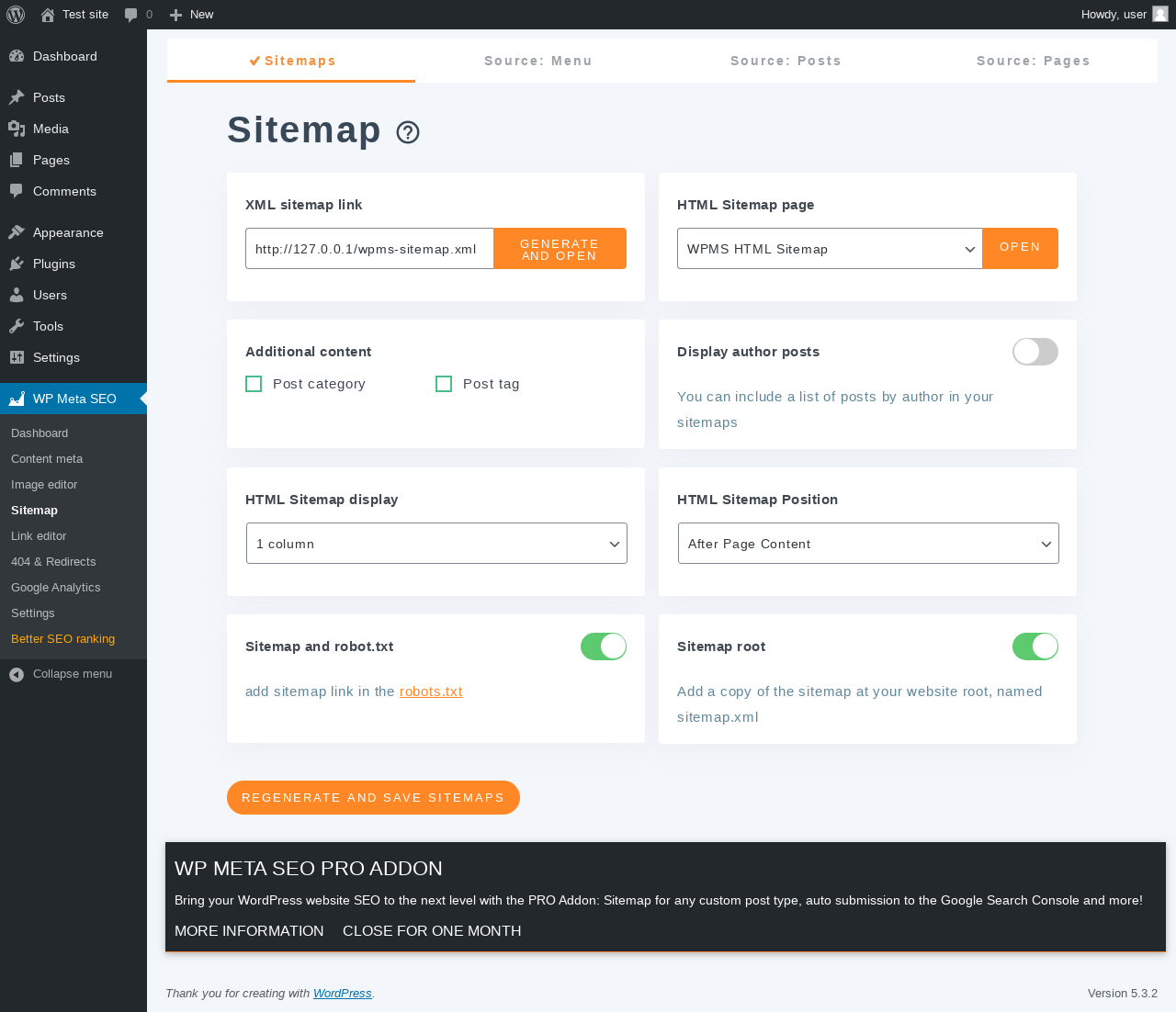Click Howdy, user account menu
1176x1012 pixels.
[1125, 15]
